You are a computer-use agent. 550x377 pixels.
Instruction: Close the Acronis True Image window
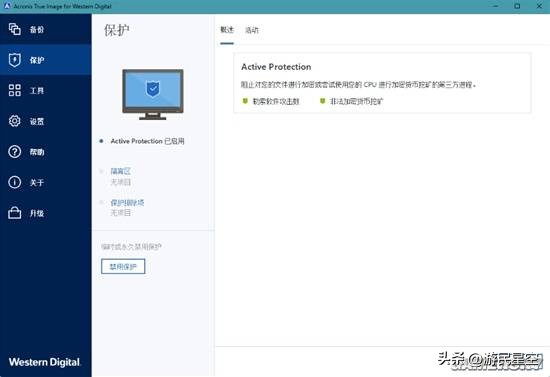539,6
